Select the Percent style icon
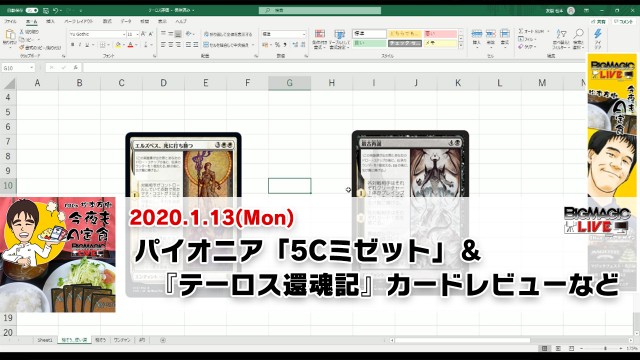The image size is (640, 360). [277, 44]
